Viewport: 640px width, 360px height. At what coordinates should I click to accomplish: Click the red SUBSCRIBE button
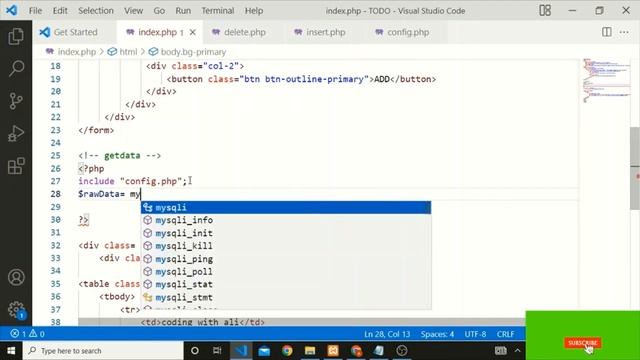[582, 343]
